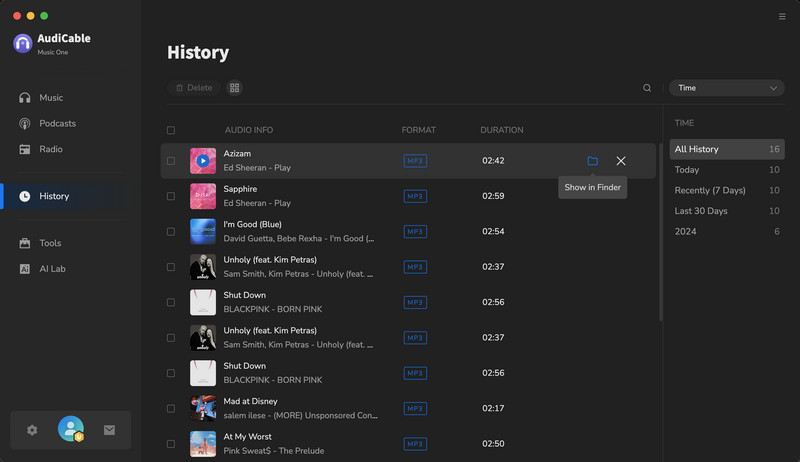Click the AUDIO INFO column header
The image size is (800, 462).
[x=248, y=130]
